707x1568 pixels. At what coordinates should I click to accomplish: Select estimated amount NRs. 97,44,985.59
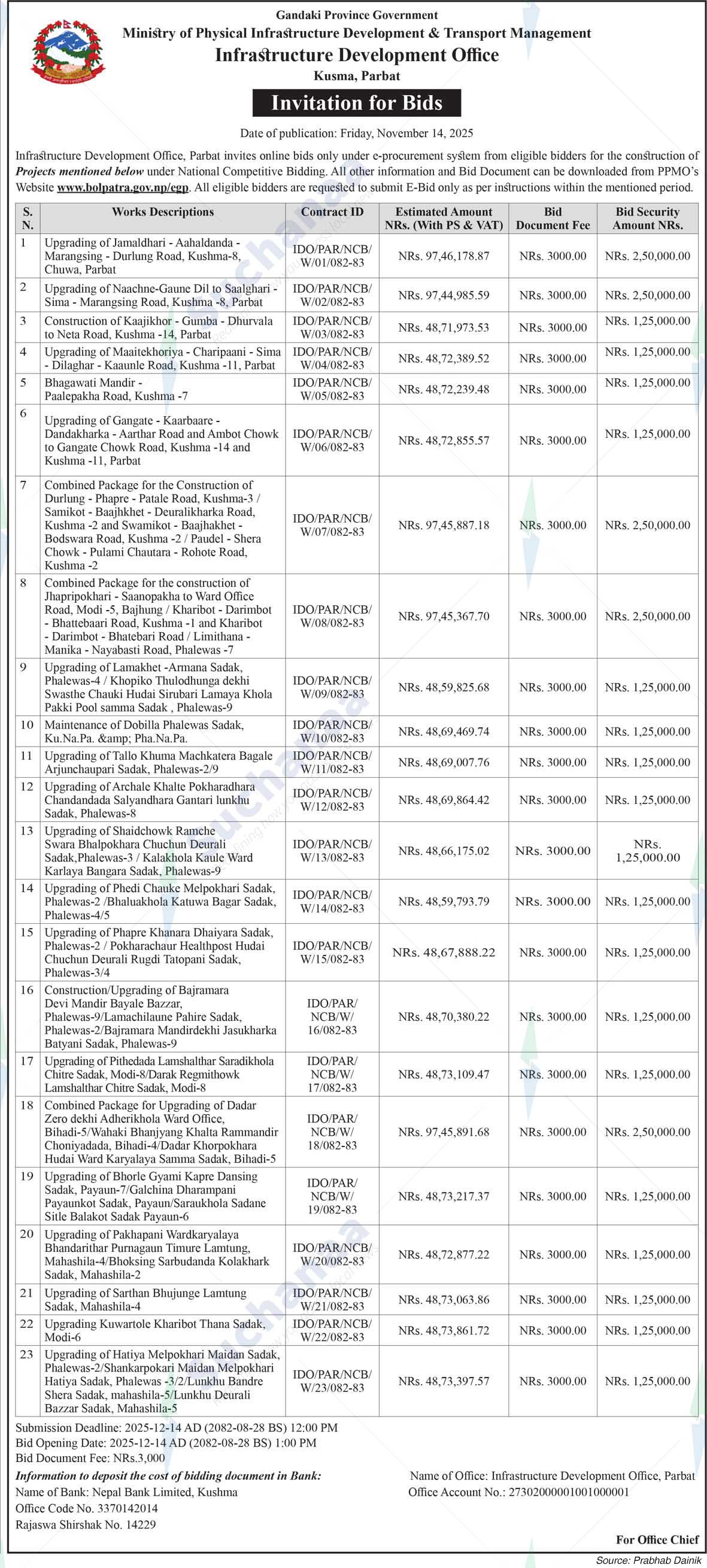[x=444, y=295]
